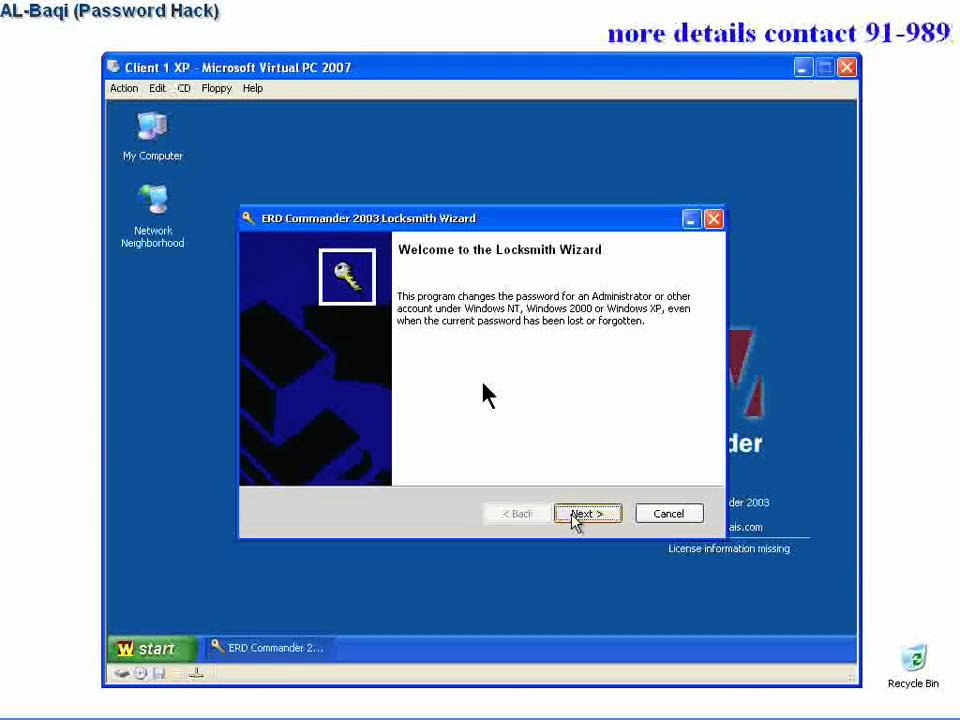Click the key icon in Locksmith title bar
960x720 pixels.
pyautogui.click(x=249, y=218)
